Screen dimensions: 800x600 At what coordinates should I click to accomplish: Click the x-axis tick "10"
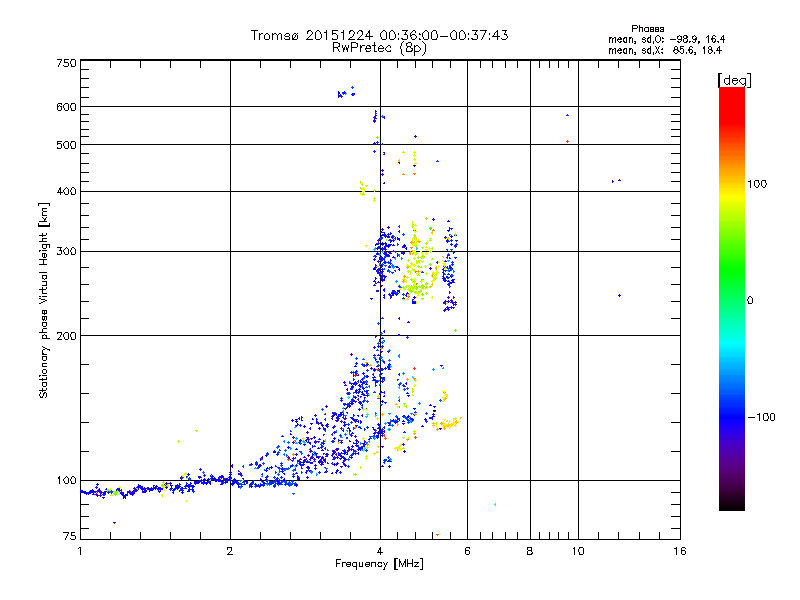[578, 551]
